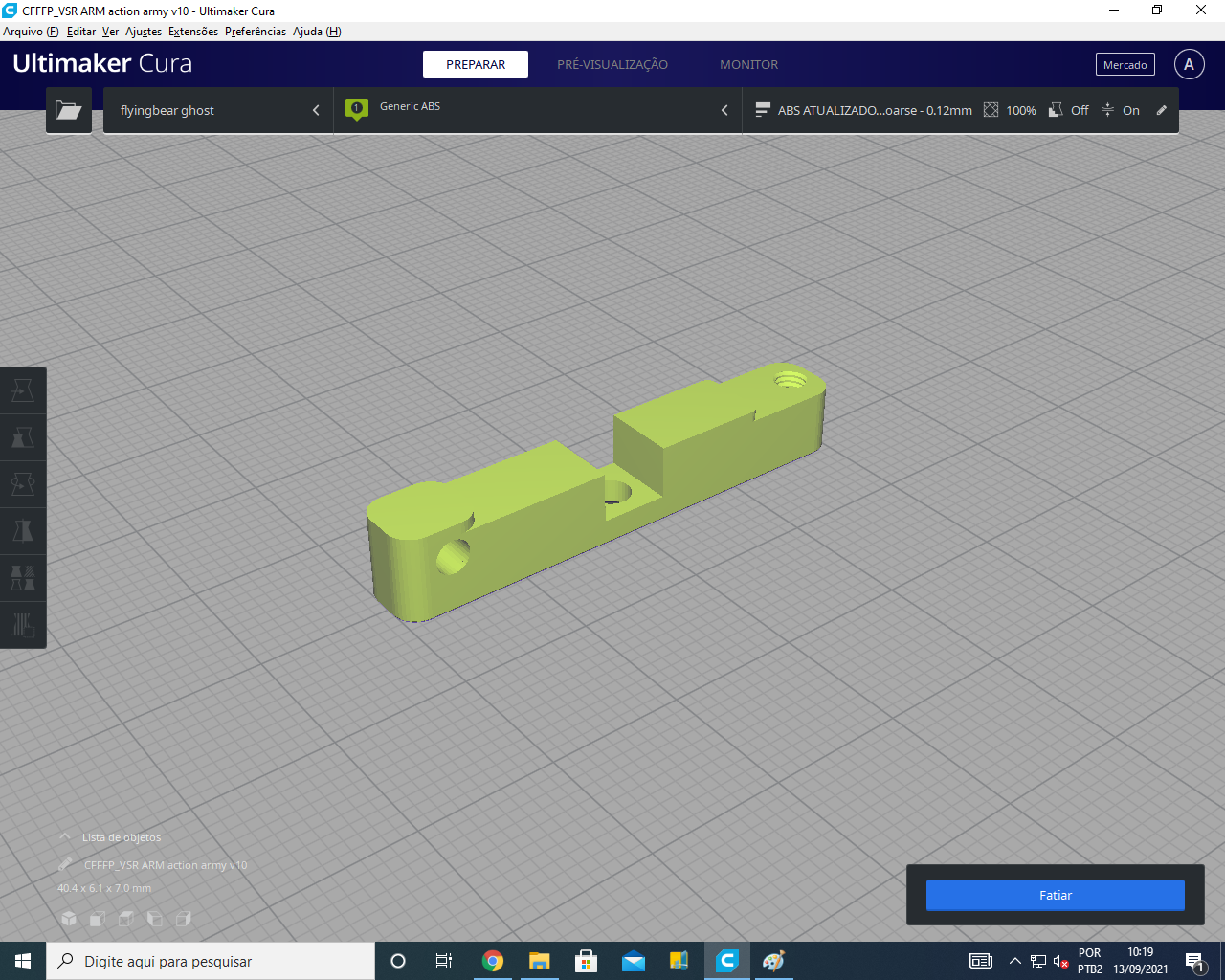Switch to the PREPARAR stage
The width and height of the screenshot is (1225, 980).
tap(476, 64)
